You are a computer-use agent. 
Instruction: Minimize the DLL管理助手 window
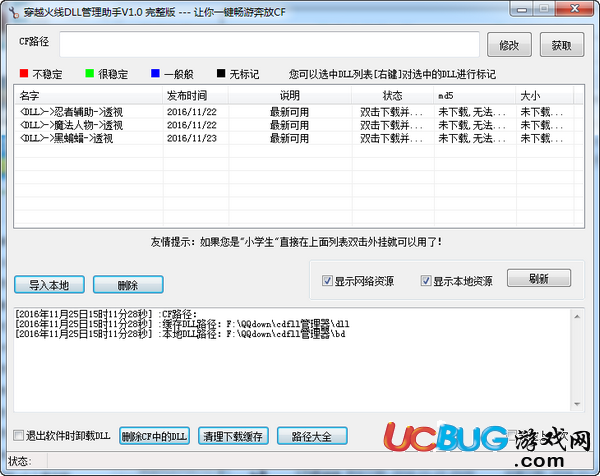522,8
